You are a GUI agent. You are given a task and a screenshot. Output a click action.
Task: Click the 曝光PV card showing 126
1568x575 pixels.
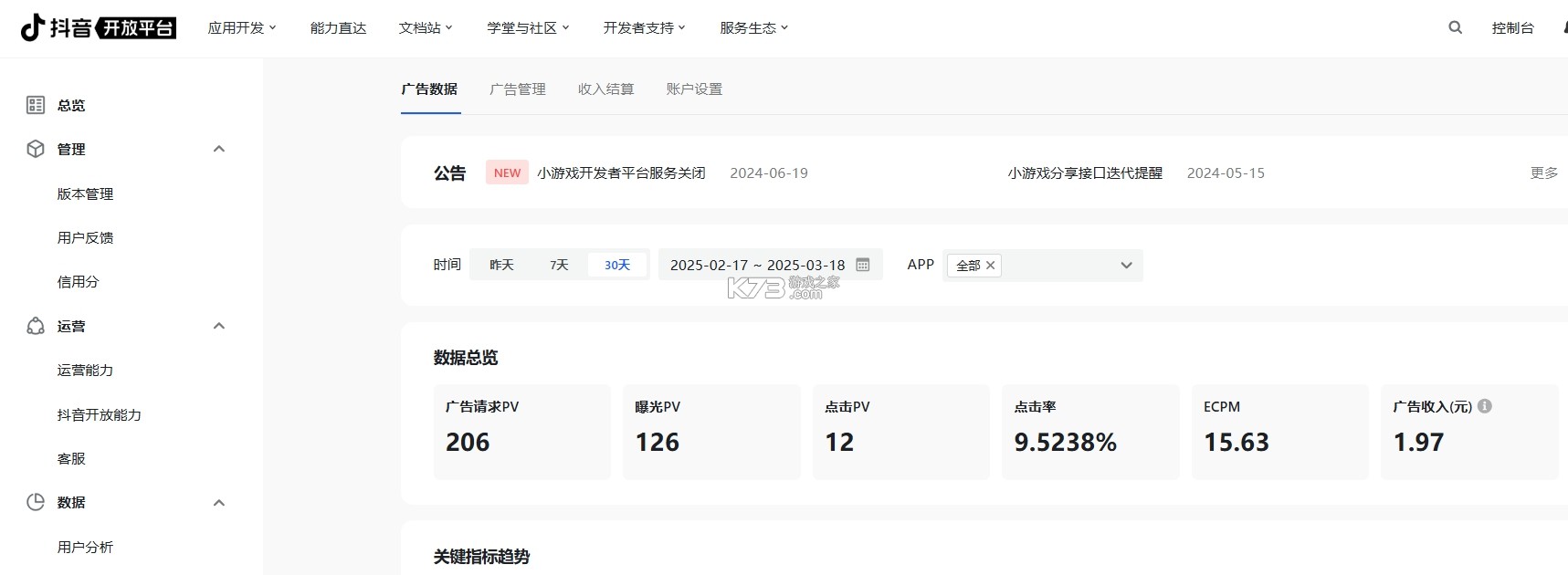tap(711, 432)
